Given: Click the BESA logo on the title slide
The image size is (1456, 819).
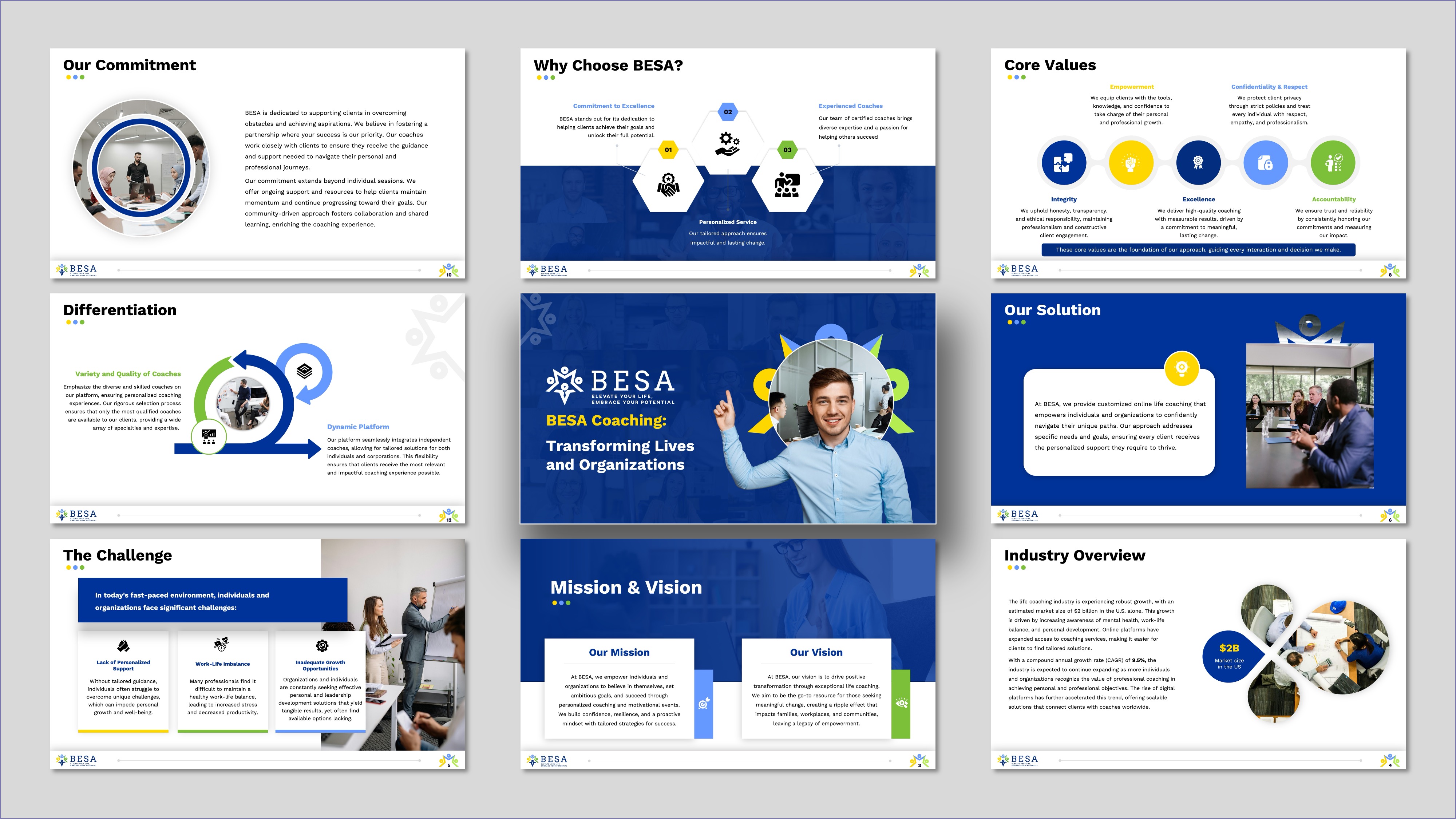Looking at the screenshot, I should pos(610,385).
